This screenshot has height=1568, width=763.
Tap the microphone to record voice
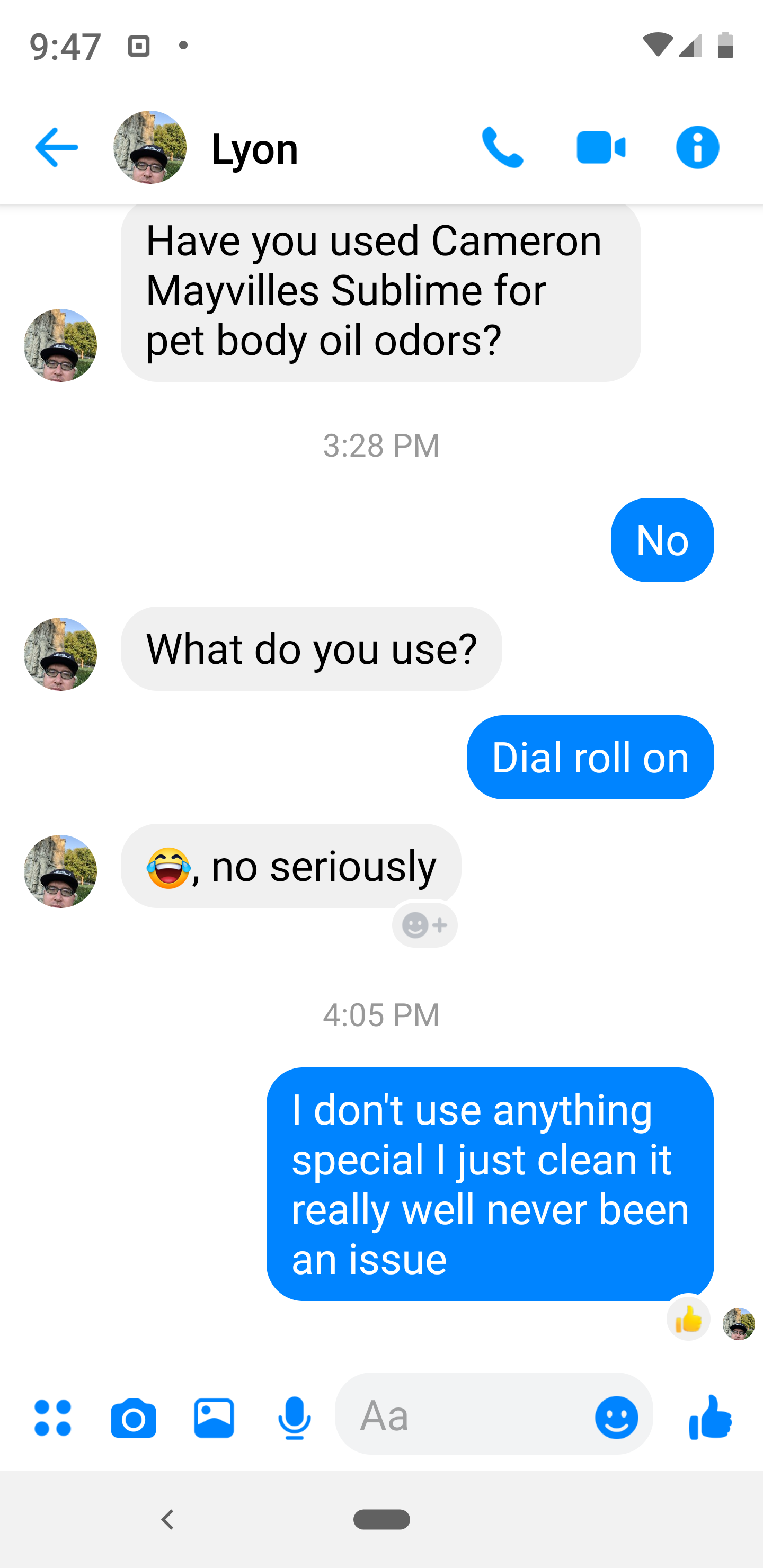(294, 1418)
